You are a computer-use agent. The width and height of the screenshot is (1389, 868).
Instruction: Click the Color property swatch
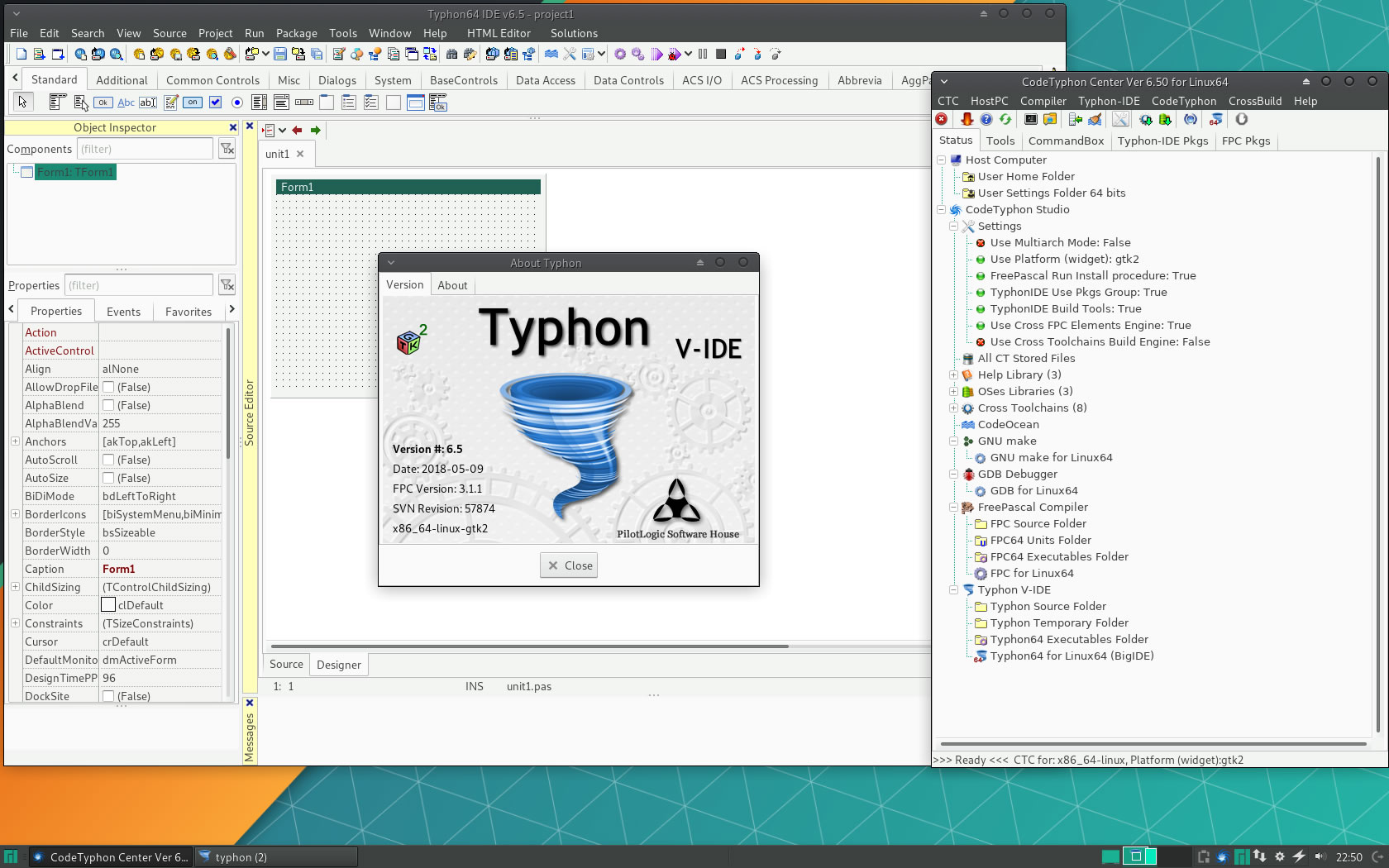(x=108, y=605)
